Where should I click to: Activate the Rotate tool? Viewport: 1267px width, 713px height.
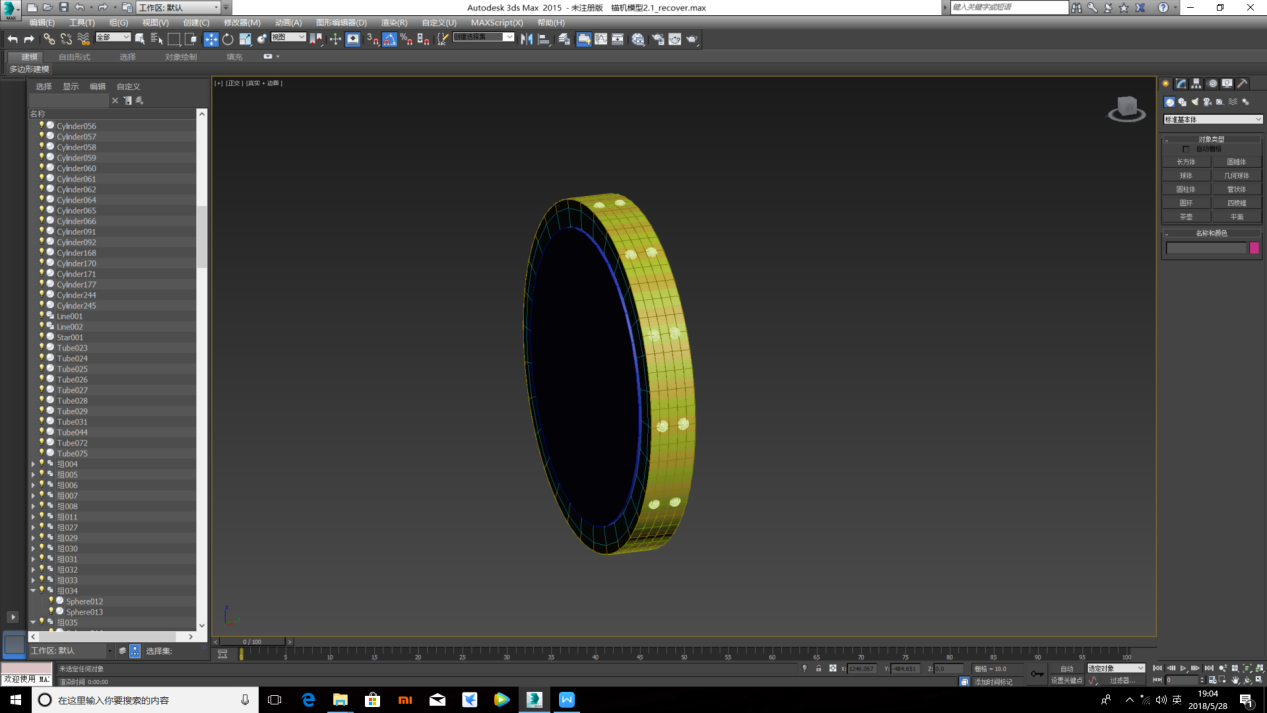tap(228, 39)
